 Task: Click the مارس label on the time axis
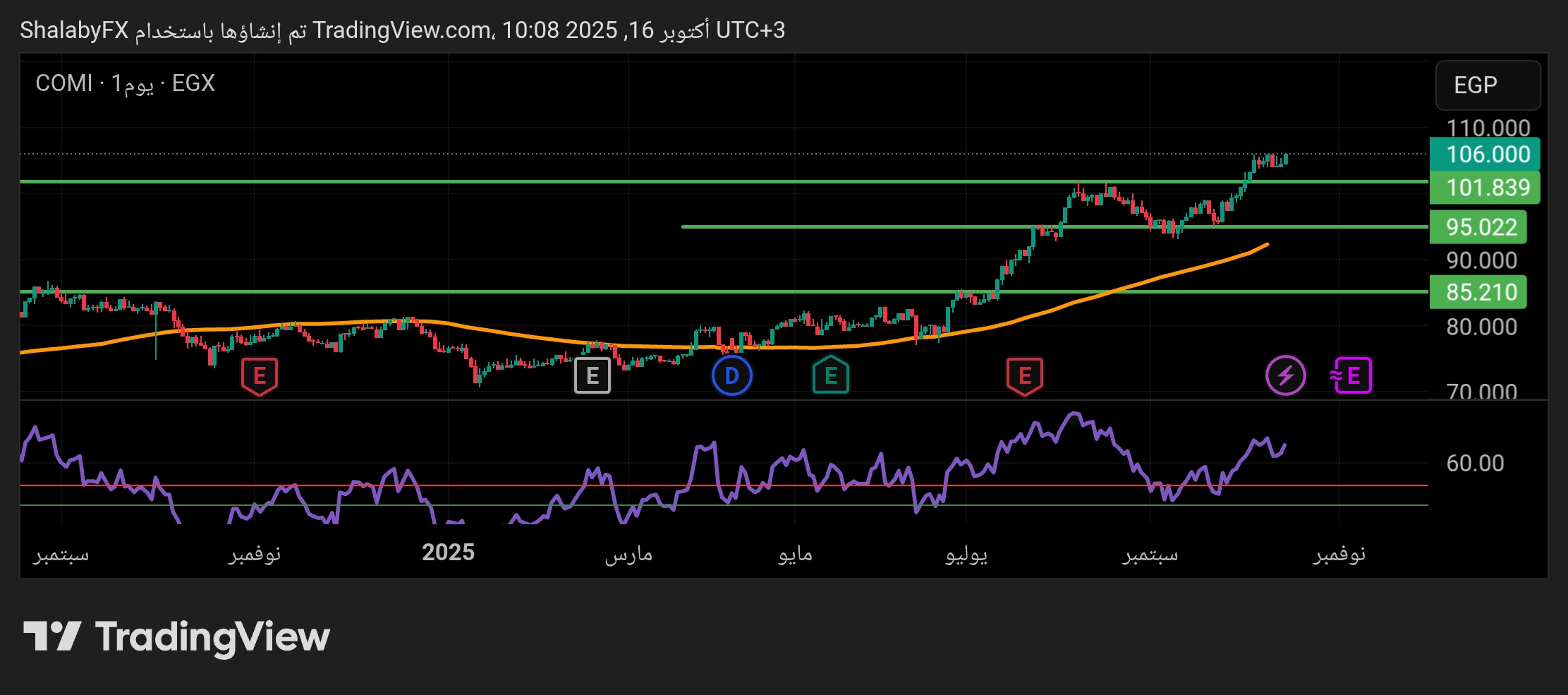pyautogui.click(x=628, y=554)
